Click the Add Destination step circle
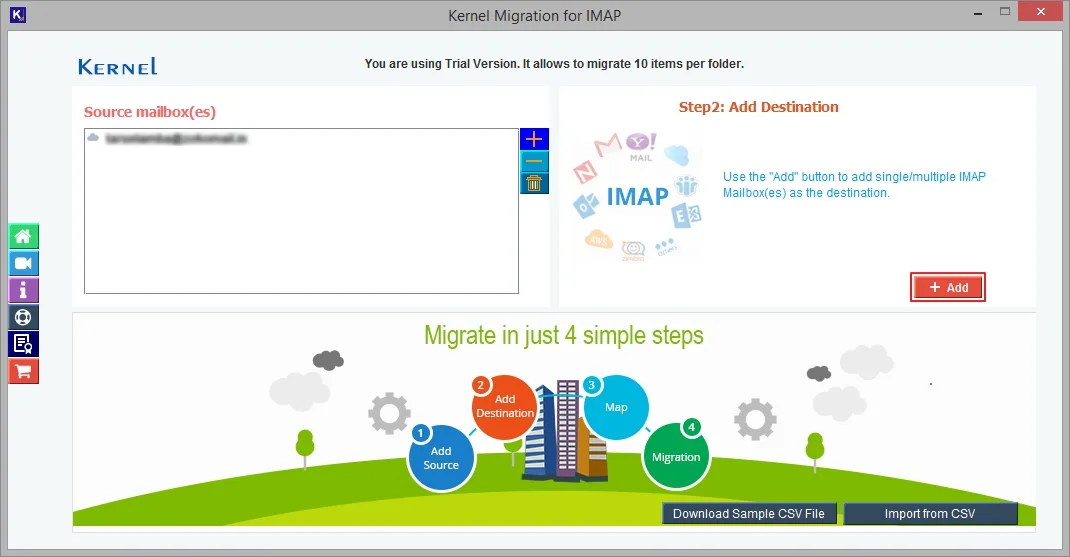 pyautogui.click(x=504, y=407)
